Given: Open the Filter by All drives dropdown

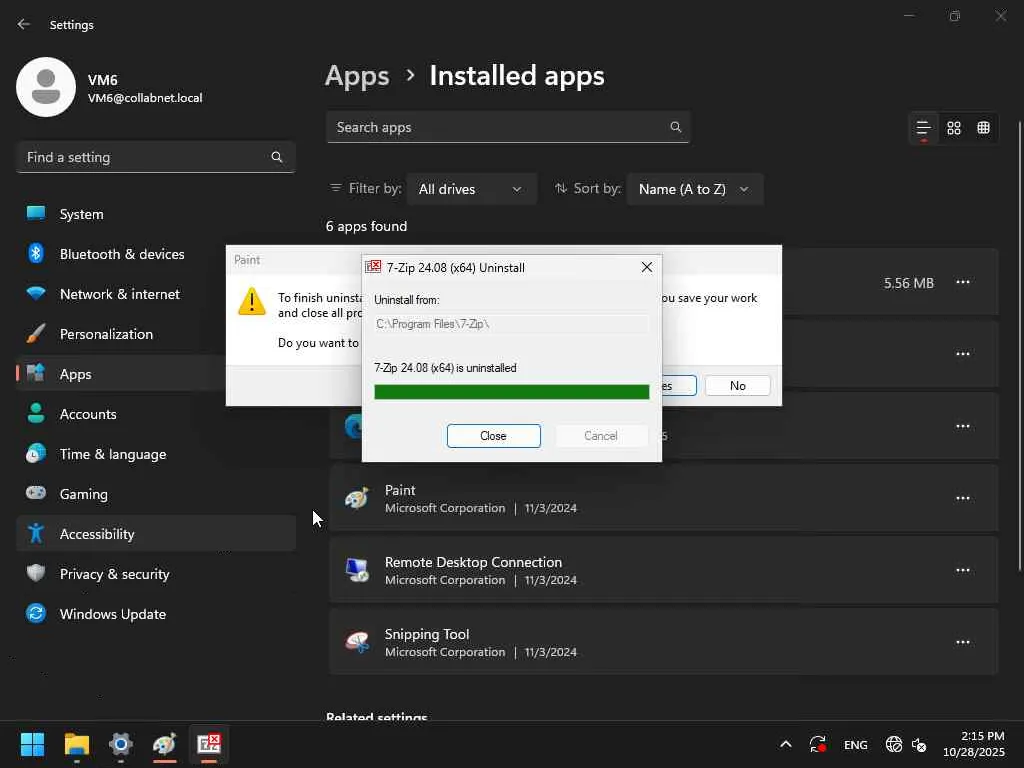Looking at the screenshot, I should click(470, 189).
